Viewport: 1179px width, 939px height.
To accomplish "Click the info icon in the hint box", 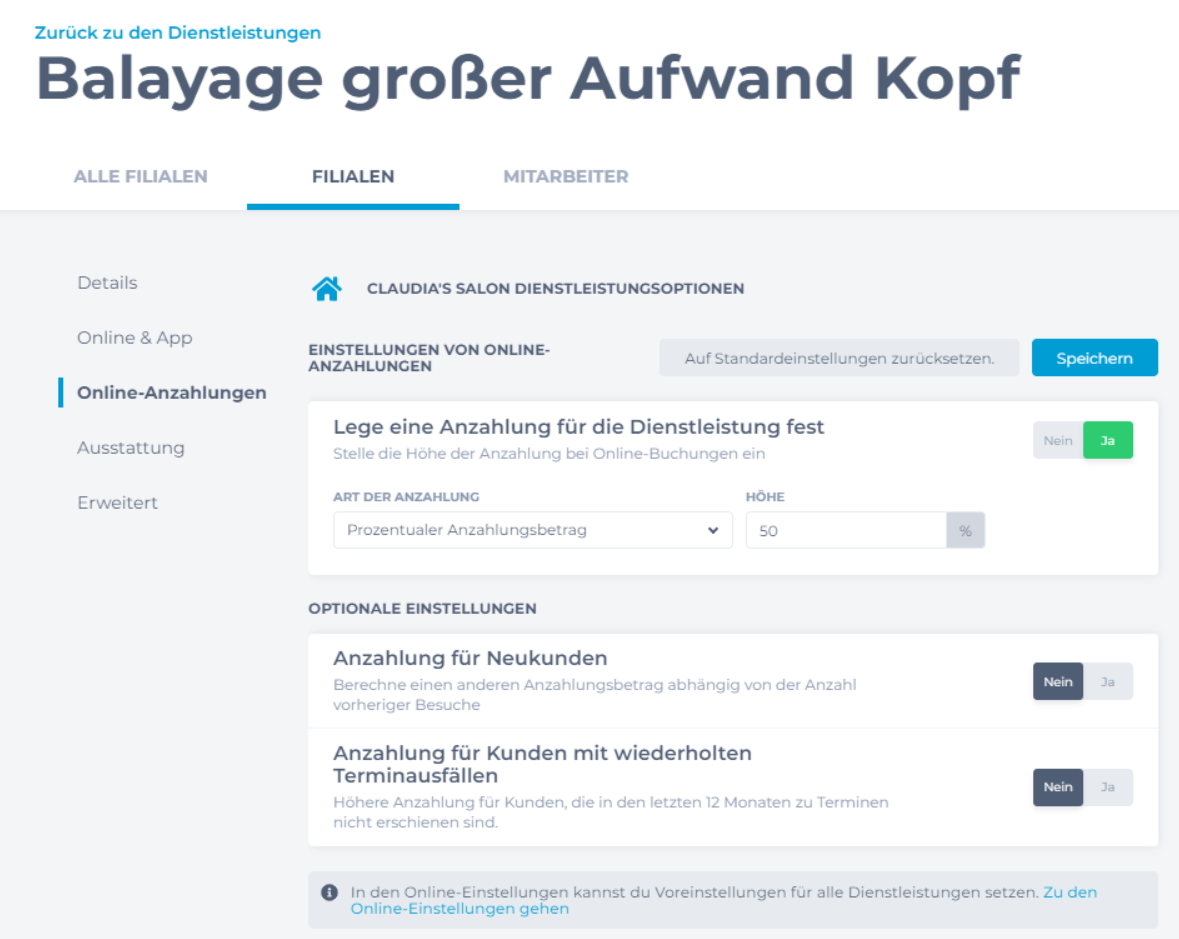I will (328, 891).
